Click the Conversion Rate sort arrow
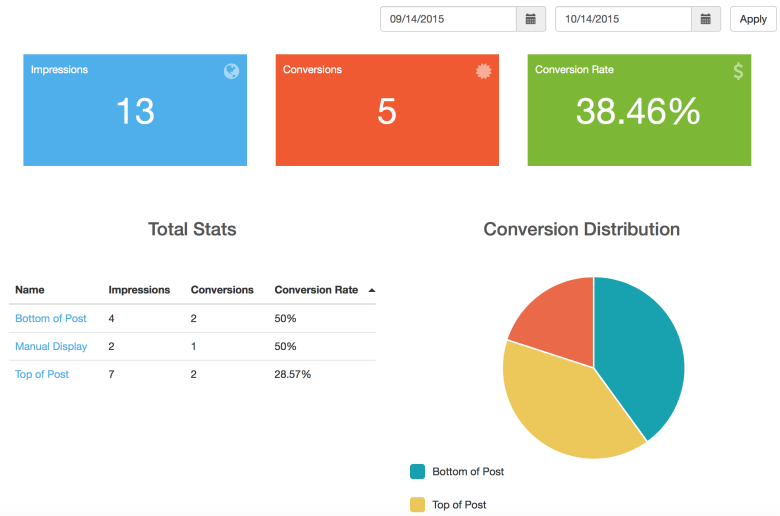 click(x=372, y=290)
